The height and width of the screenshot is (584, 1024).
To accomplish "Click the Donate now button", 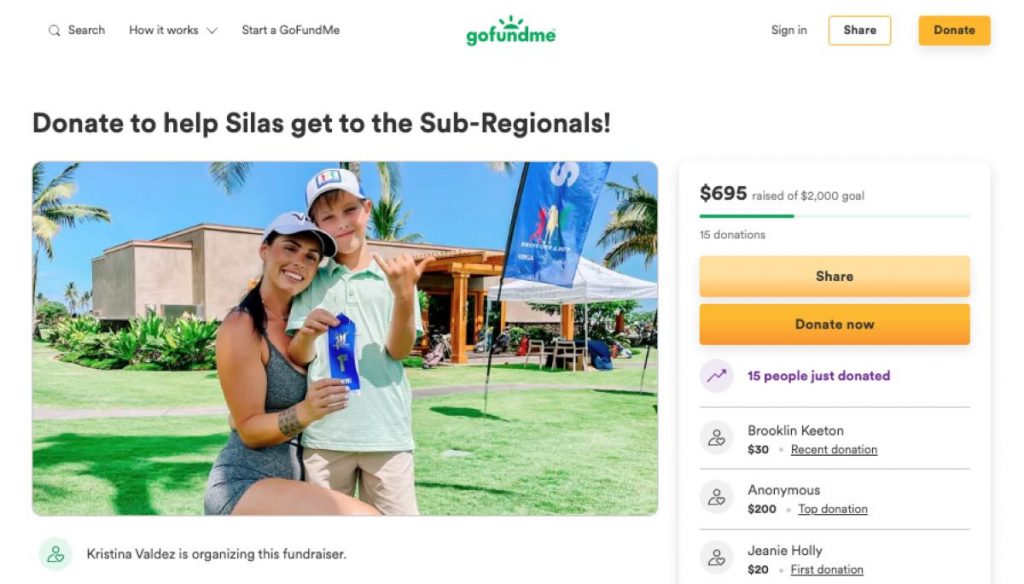I will click(x=835, y=324).
